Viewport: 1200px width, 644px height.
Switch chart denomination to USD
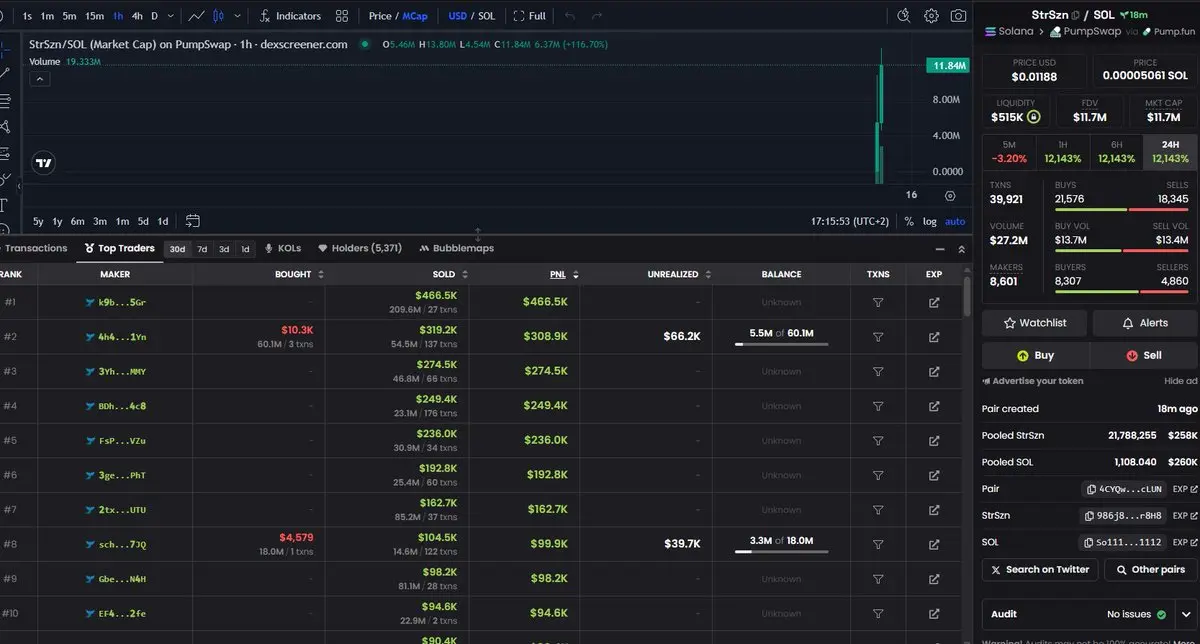tap(457, 16)
